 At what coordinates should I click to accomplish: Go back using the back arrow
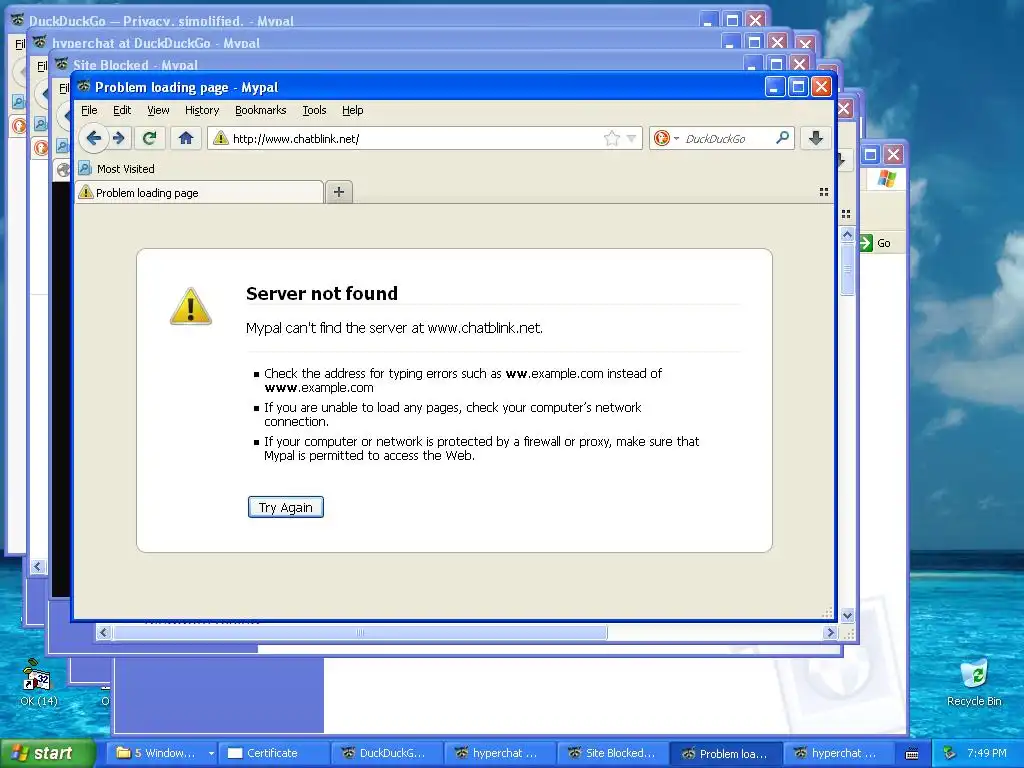pos(94,138)
